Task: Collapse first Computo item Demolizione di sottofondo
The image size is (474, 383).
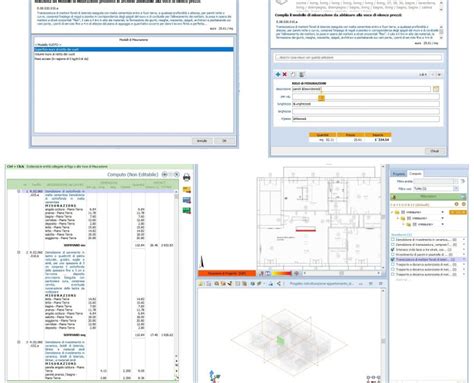Action: pos(19,192)
